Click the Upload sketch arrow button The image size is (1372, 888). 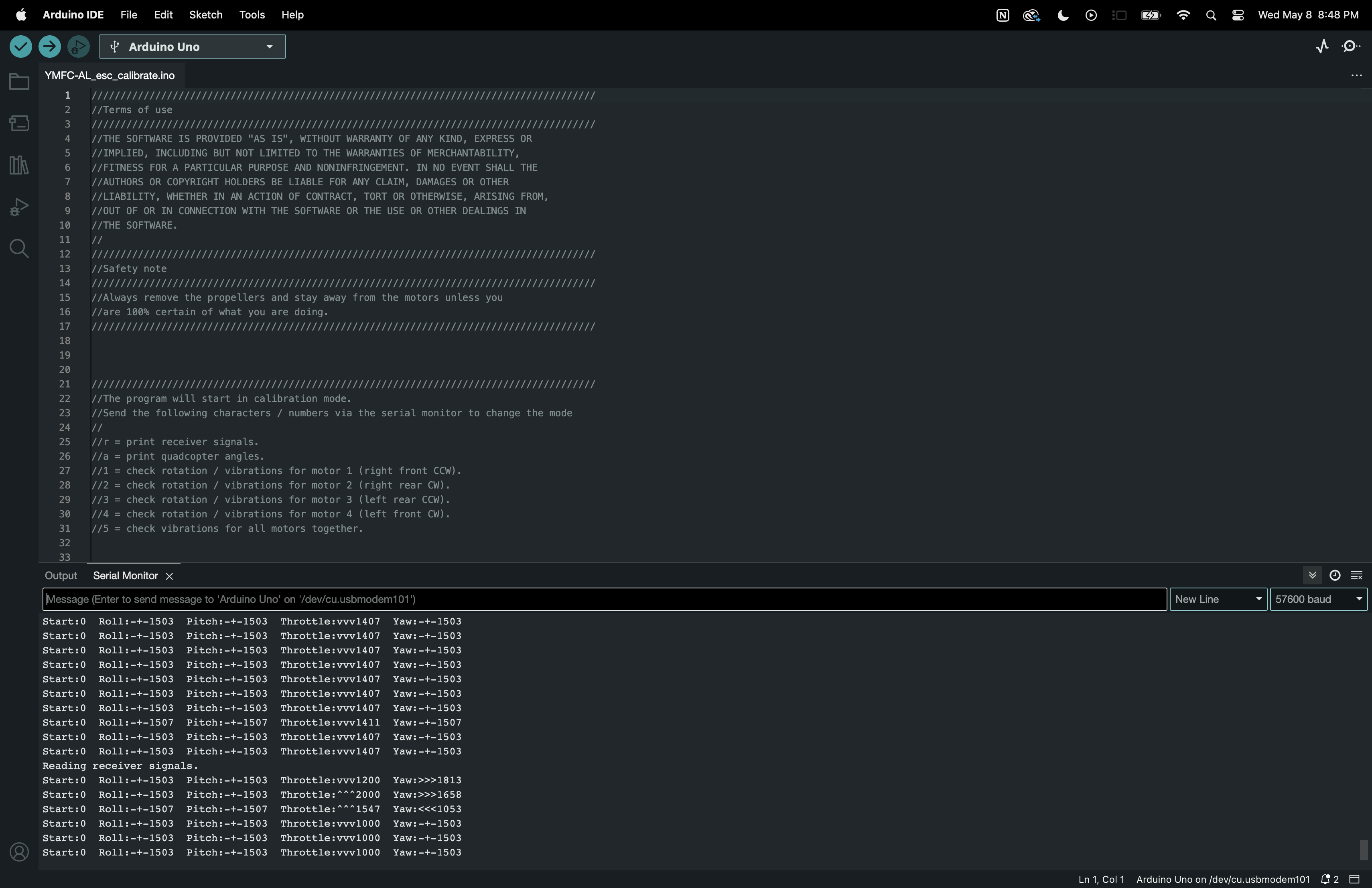tap(50, 47)
